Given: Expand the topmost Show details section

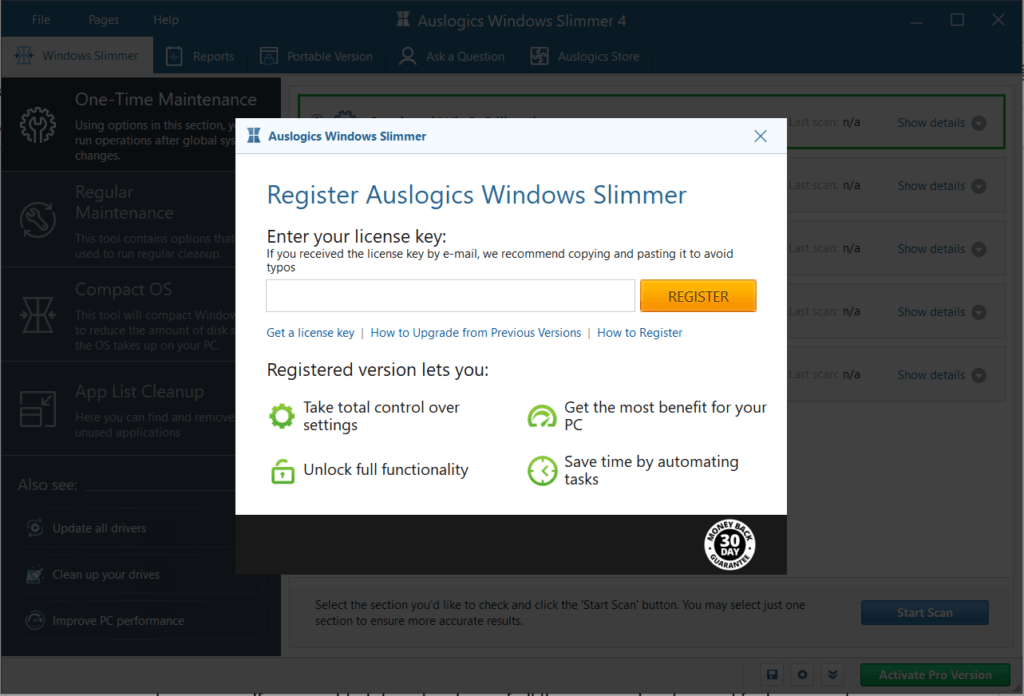Looking at the screenshot, I should [934, 122].
